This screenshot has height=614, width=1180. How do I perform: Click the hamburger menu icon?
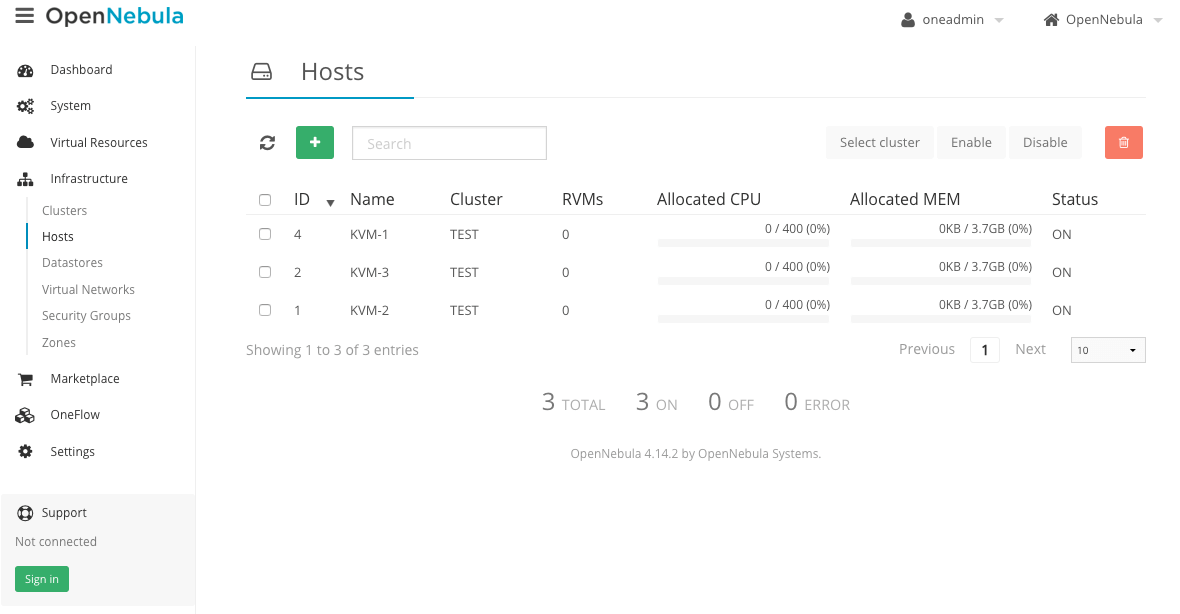[25, 17]
